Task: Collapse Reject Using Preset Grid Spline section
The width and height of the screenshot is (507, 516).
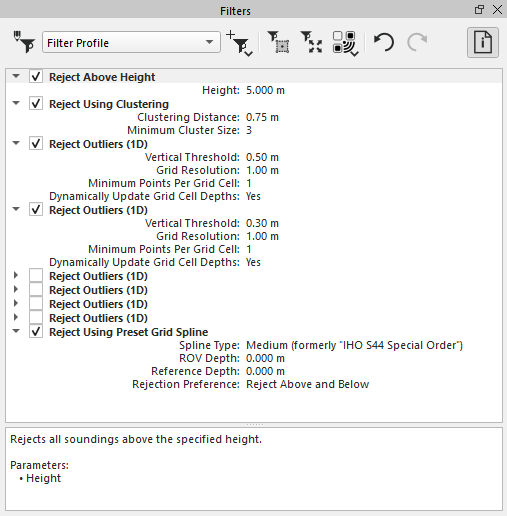Action: click(x=16, y=331)
